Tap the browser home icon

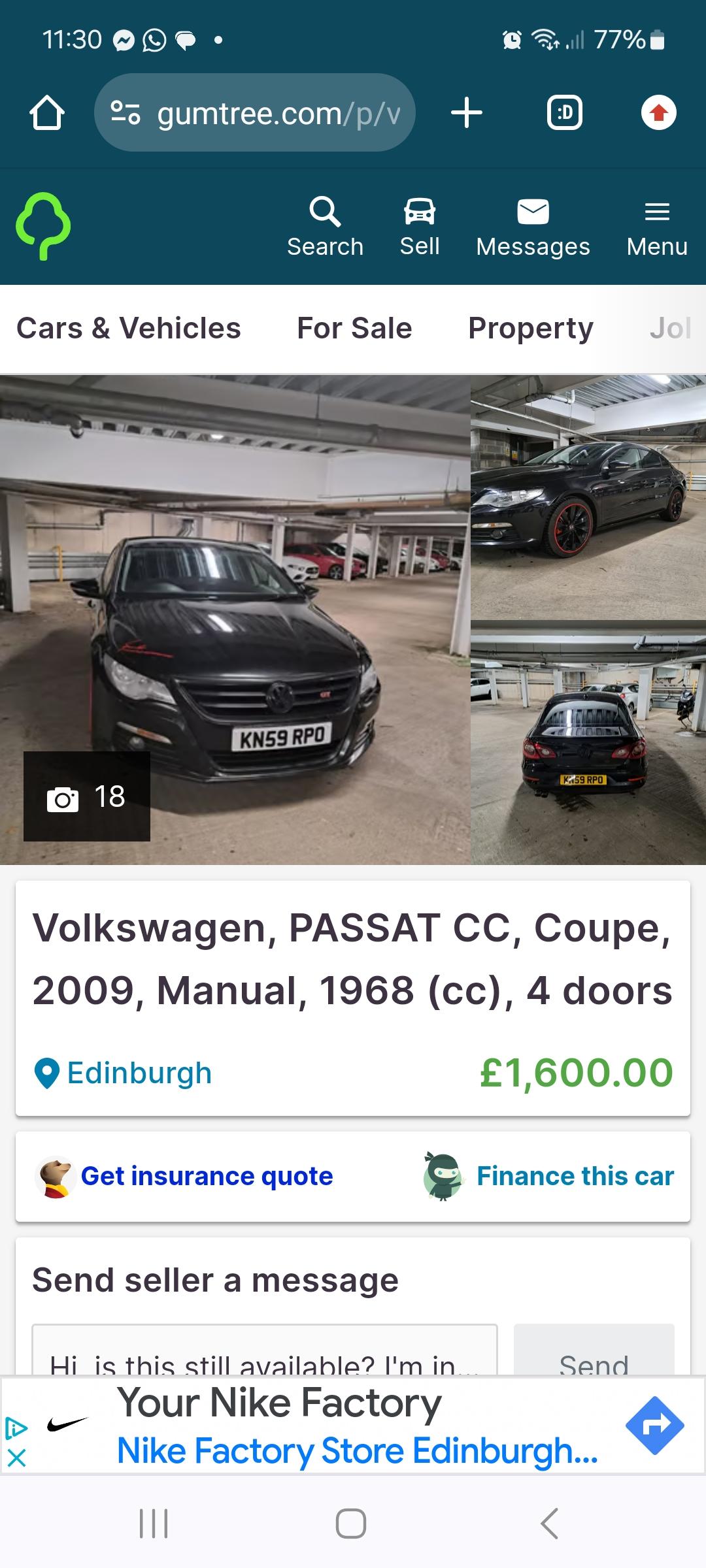(x=47, y=113)
